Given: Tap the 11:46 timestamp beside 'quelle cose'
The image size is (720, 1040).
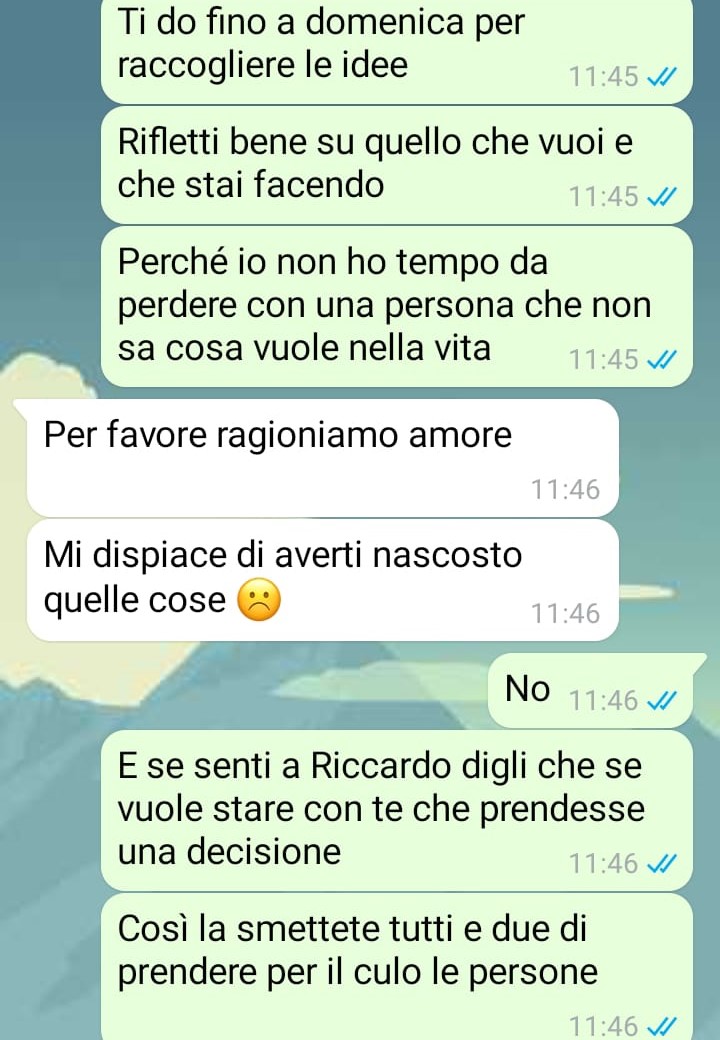Looking at the screenshot, I should point(566,614).
